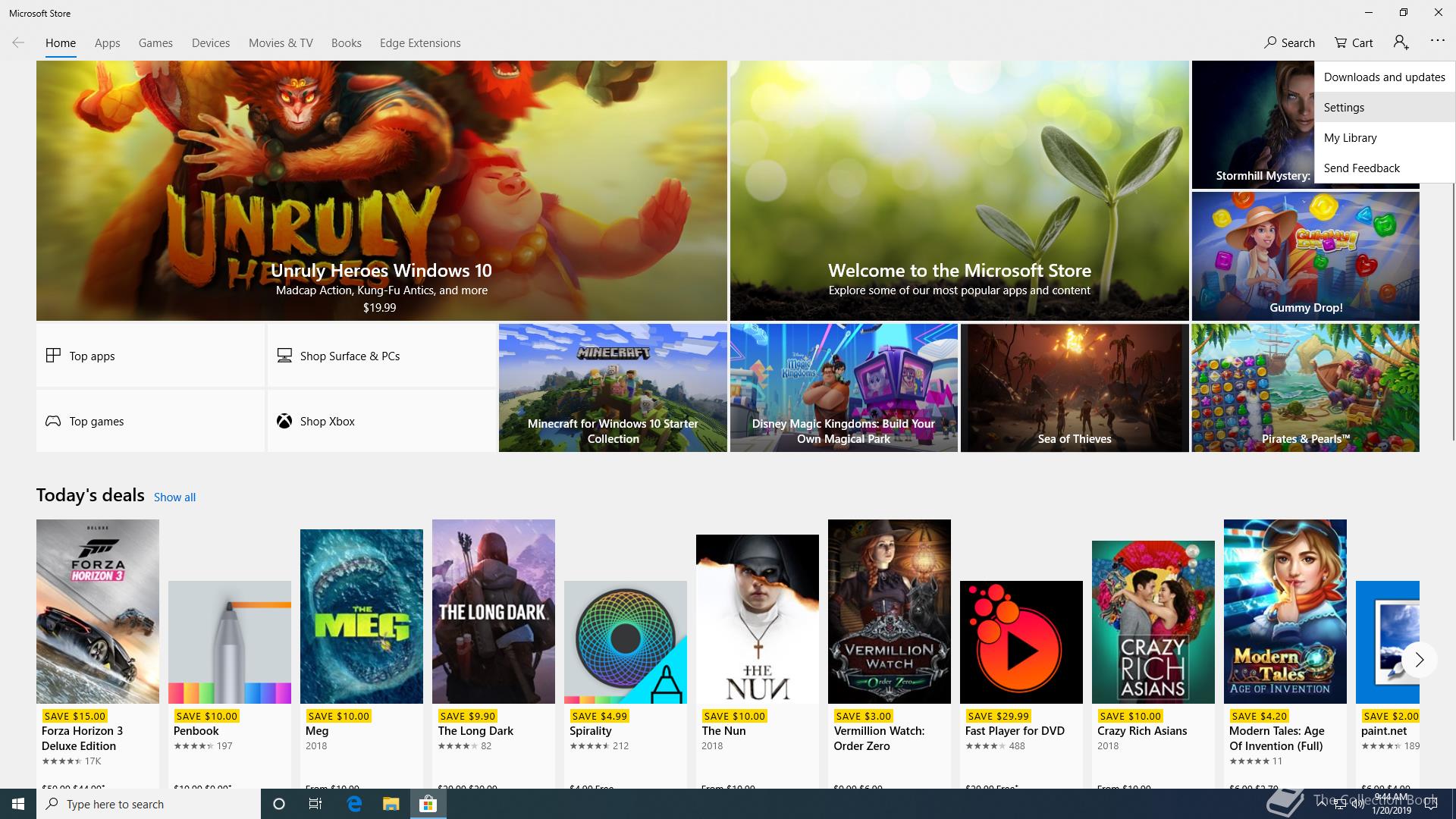Open the Movies & TV tab
Screen dimensions: 1456x819
(281, 43)
